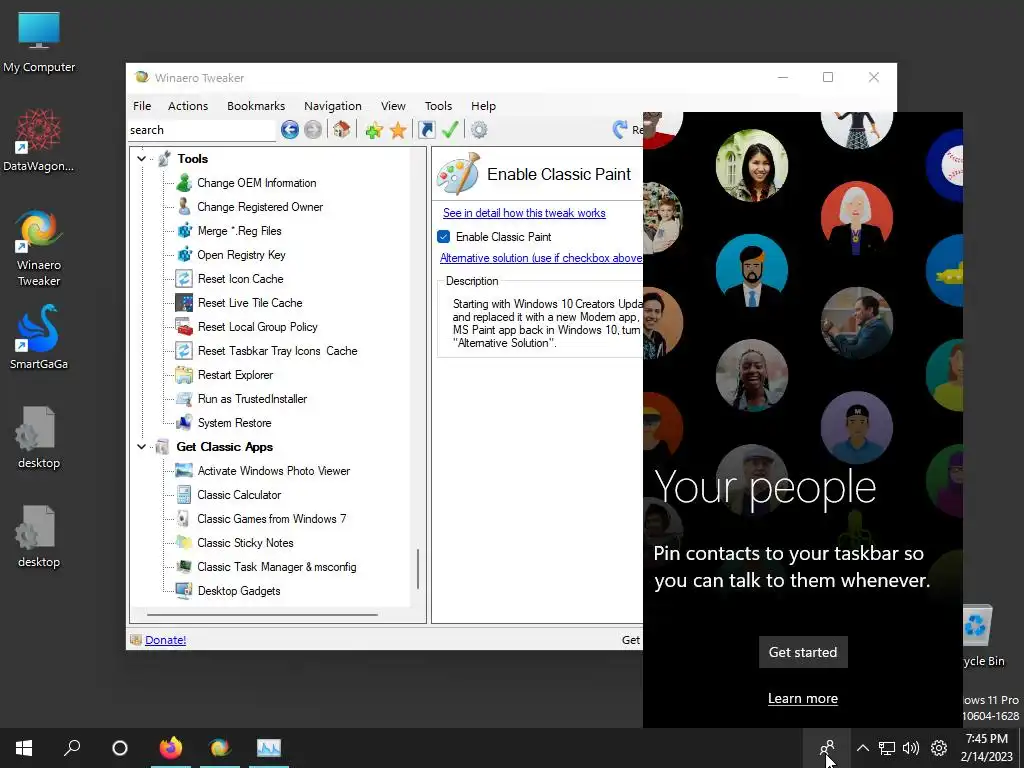Click the network icon in system tray
The image size is (1024, 768).
(x=886, y=748)
